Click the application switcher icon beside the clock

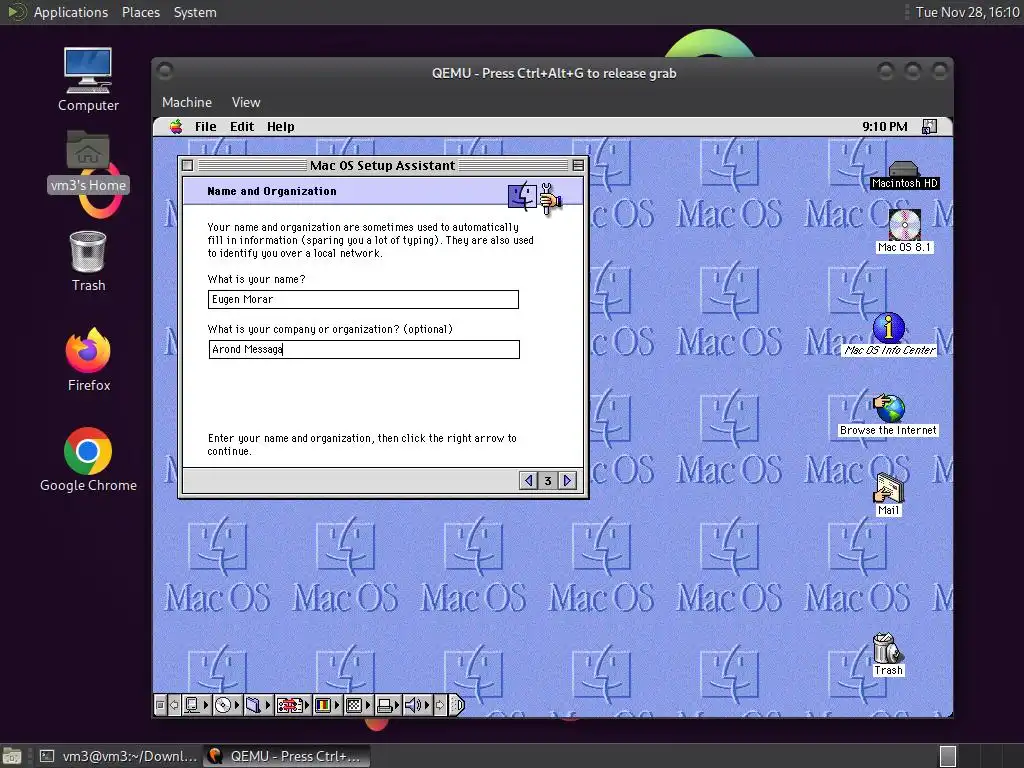929,127
